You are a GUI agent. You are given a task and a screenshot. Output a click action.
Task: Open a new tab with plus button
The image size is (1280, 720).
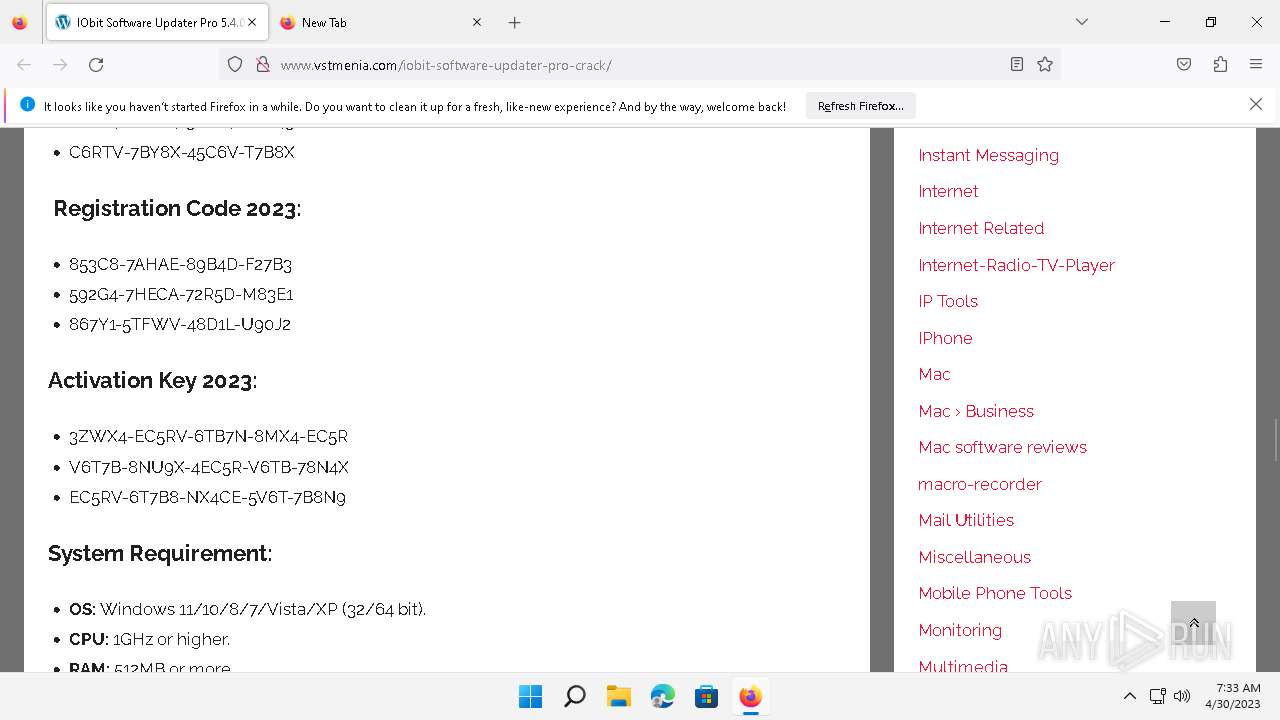[x=514, y=22]
